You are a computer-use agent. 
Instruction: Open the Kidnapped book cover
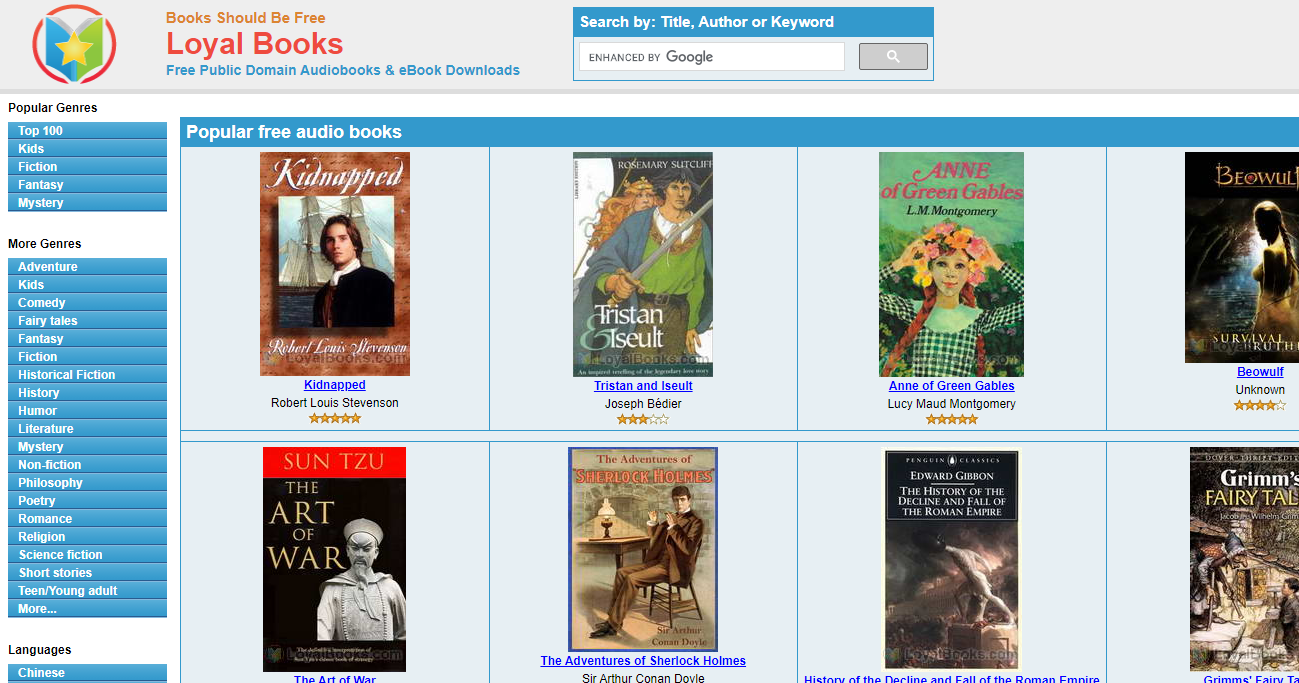click(335, 264)
